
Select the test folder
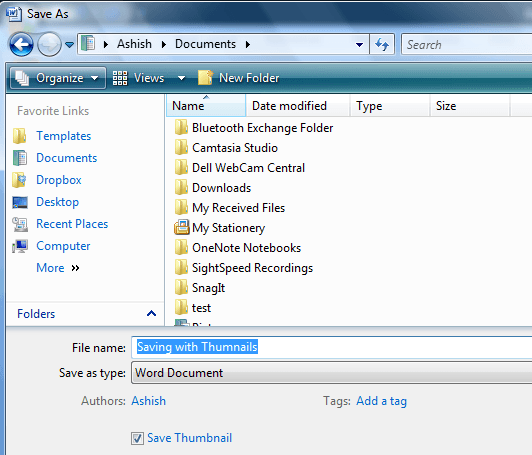(201, 308)
